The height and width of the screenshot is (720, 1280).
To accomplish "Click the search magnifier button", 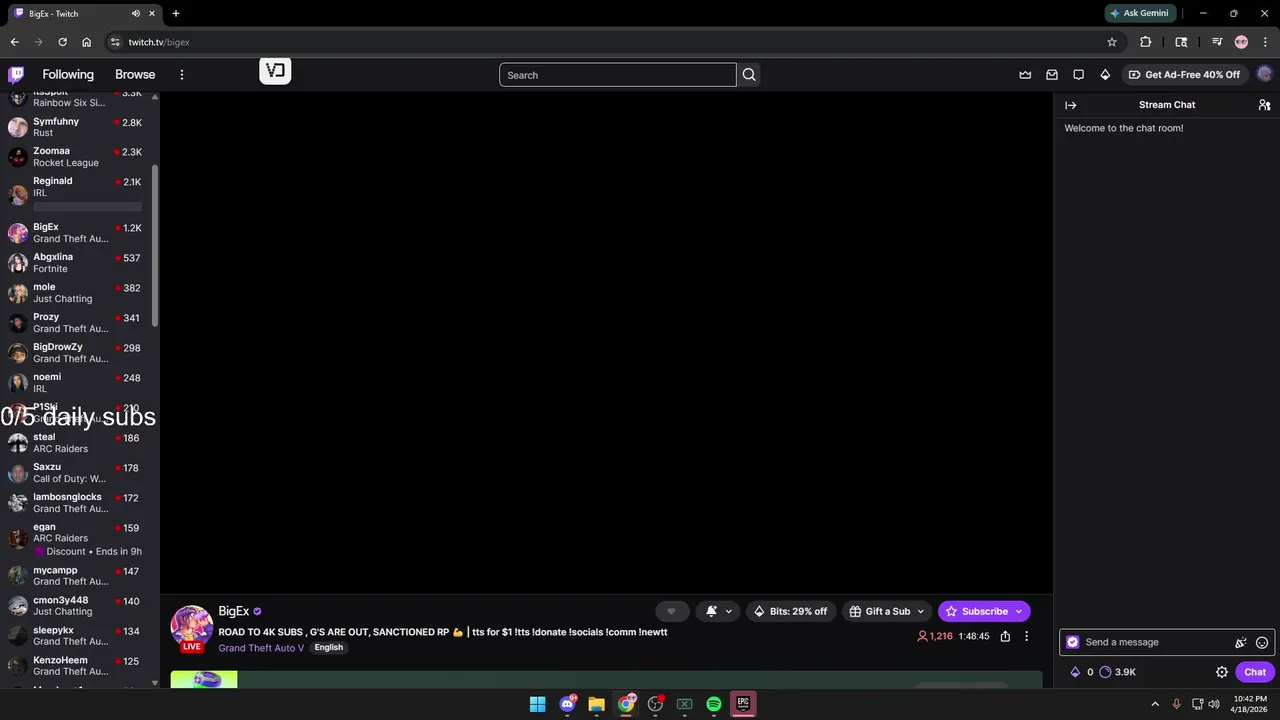I will pyautogui.click(x=749, y=75).
